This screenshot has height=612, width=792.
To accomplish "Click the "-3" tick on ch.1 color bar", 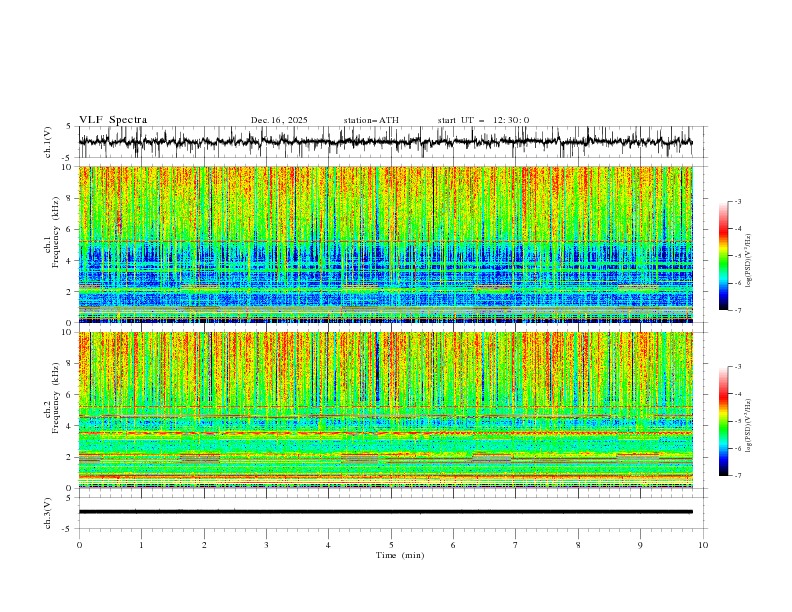I will pos(738,201).
